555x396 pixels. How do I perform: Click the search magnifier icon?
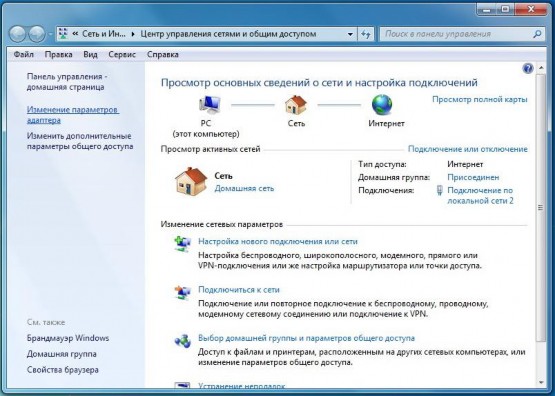pos(537,34)
